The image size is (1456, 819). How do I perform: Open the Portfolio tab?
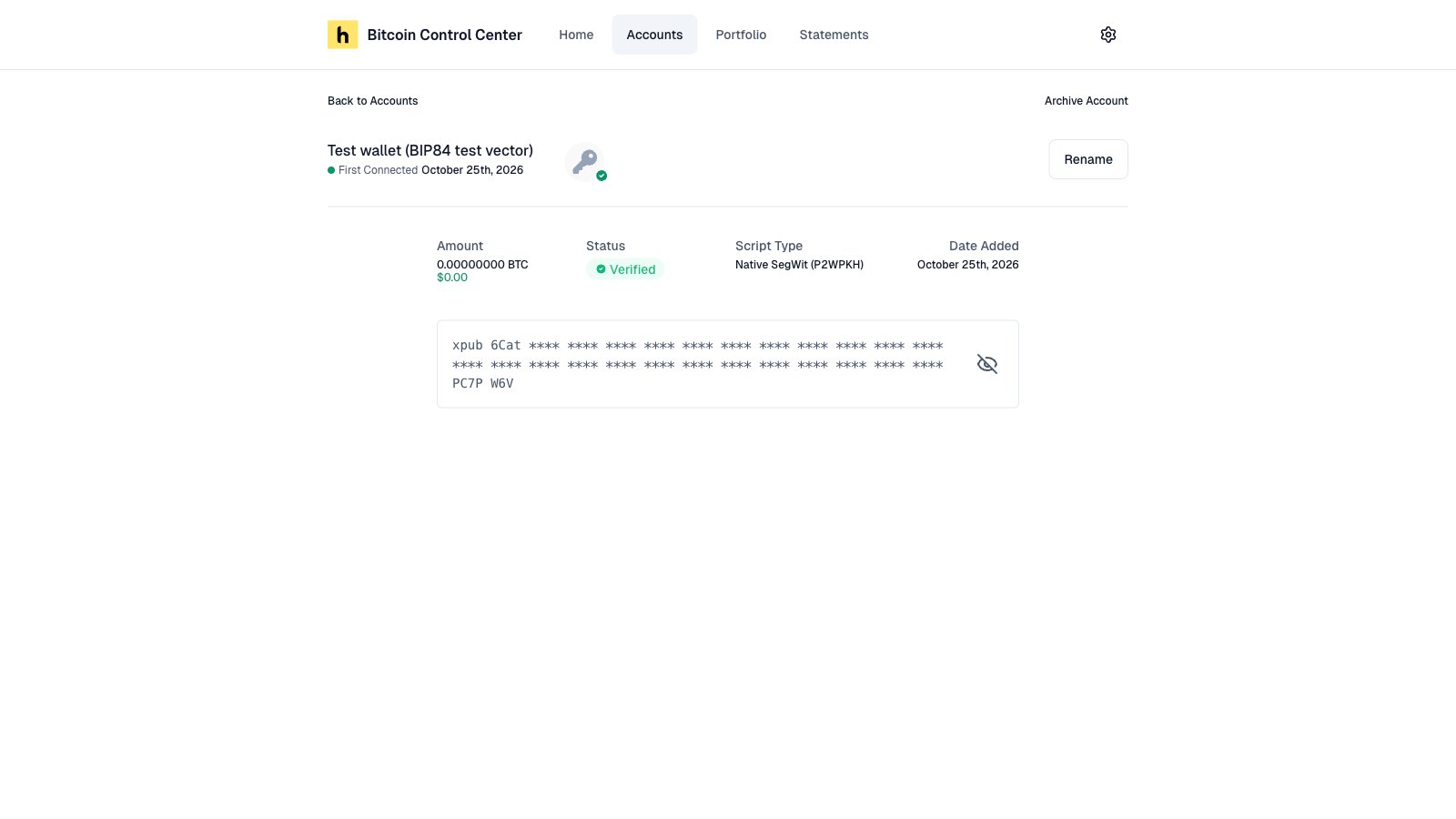[741, 35]
